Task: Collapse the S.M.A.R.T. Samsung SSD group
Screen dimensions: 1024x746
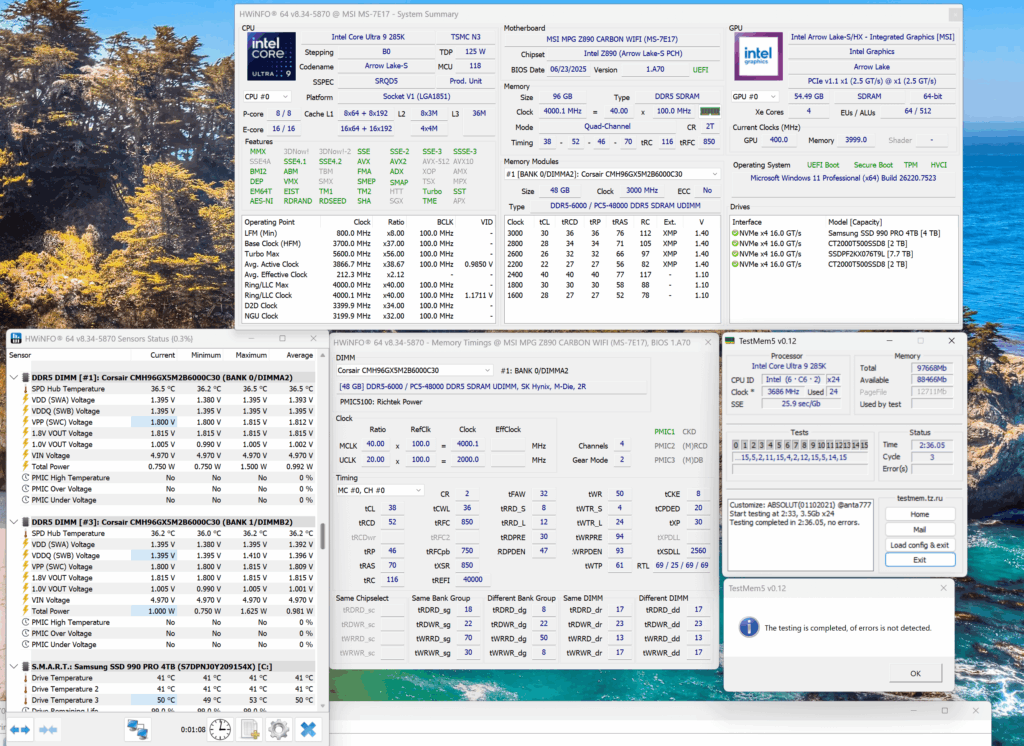Action: click(x=14, y=666)
